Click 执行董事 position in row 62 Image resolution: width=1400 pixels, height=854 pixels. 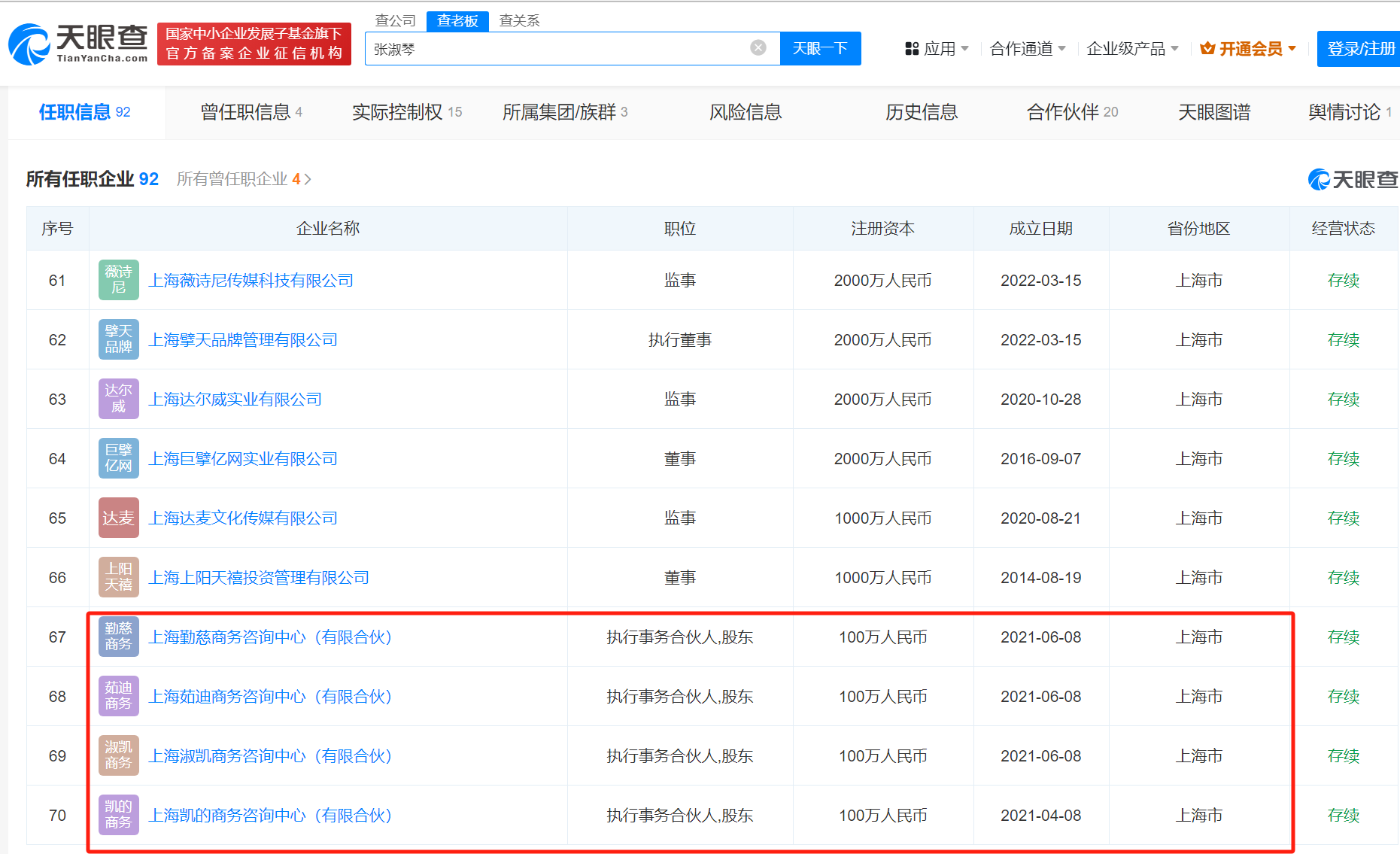pos(680,339)
